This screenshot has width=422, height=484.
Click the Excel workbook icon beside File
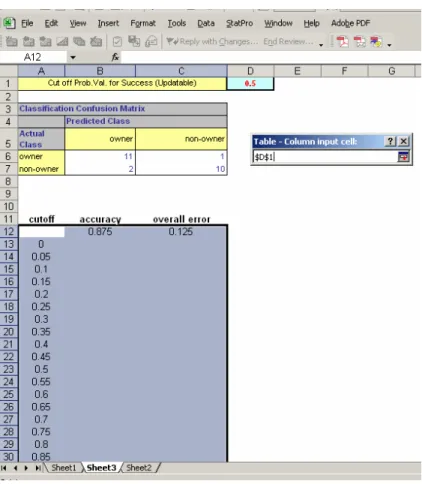click(9, 23)
